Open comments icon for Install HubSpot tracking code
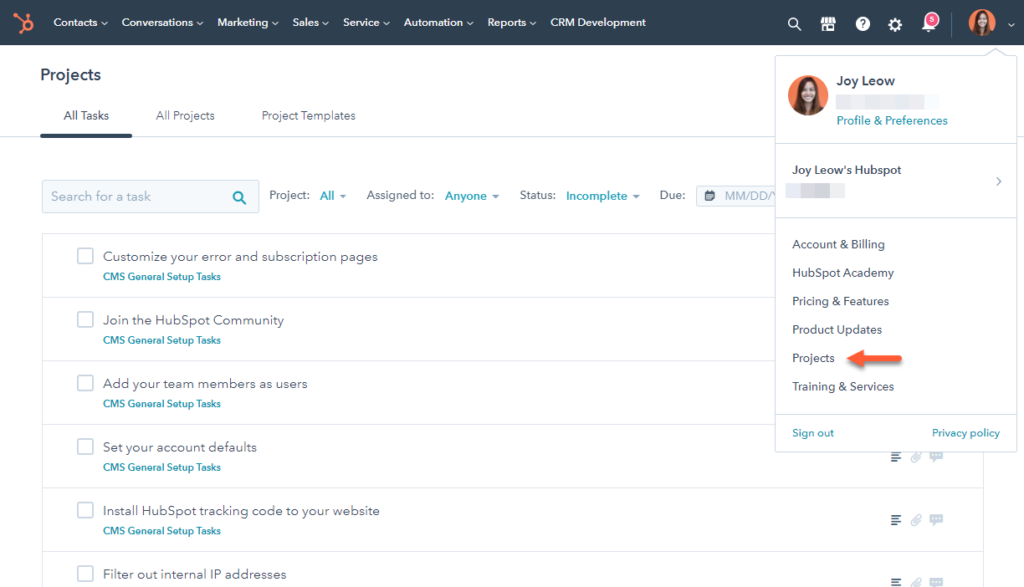 point(936,520)
